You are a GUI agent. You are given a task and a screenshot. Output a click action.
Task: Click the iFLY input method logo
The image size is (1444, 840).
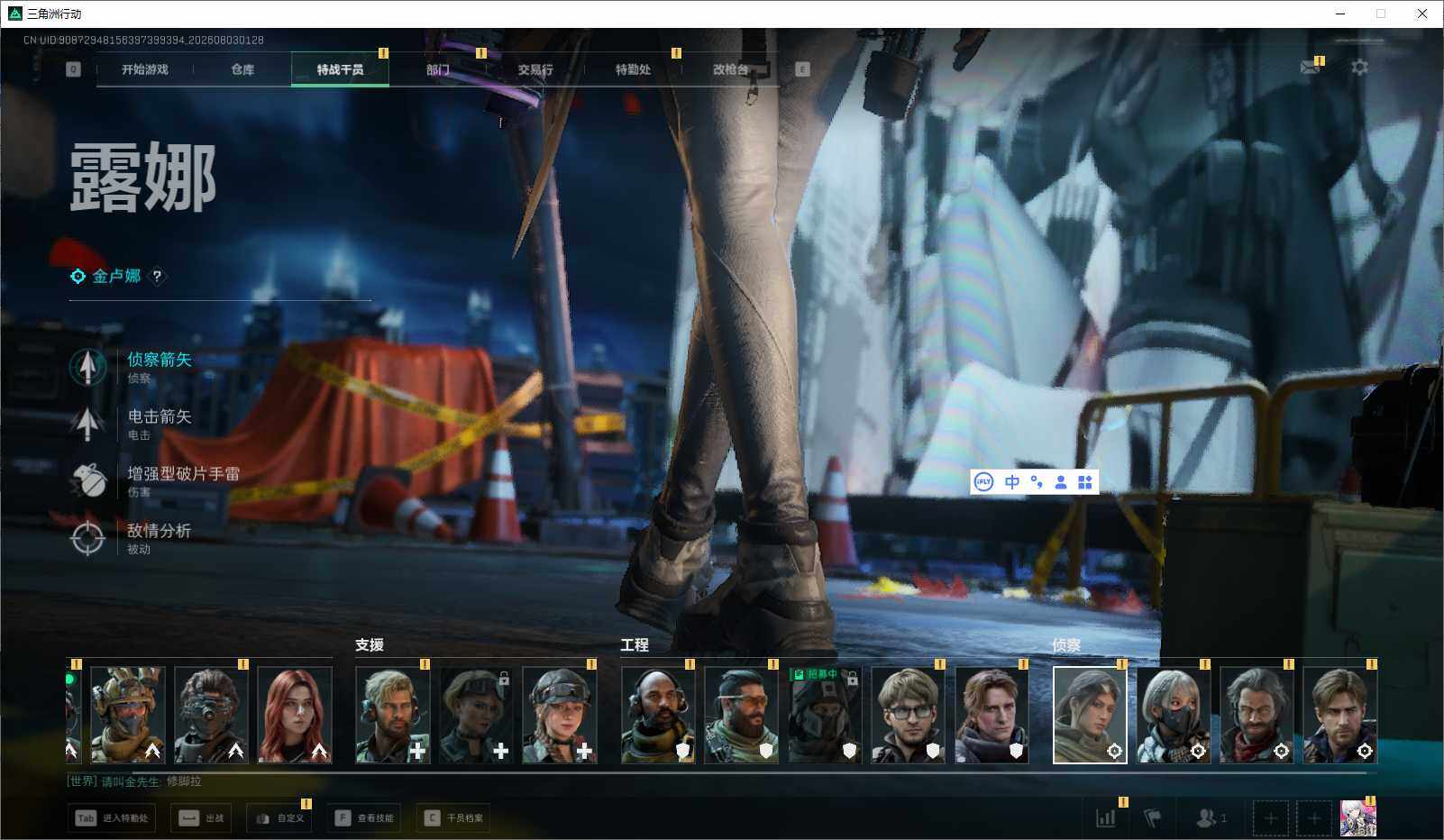[x=983, y=482]
